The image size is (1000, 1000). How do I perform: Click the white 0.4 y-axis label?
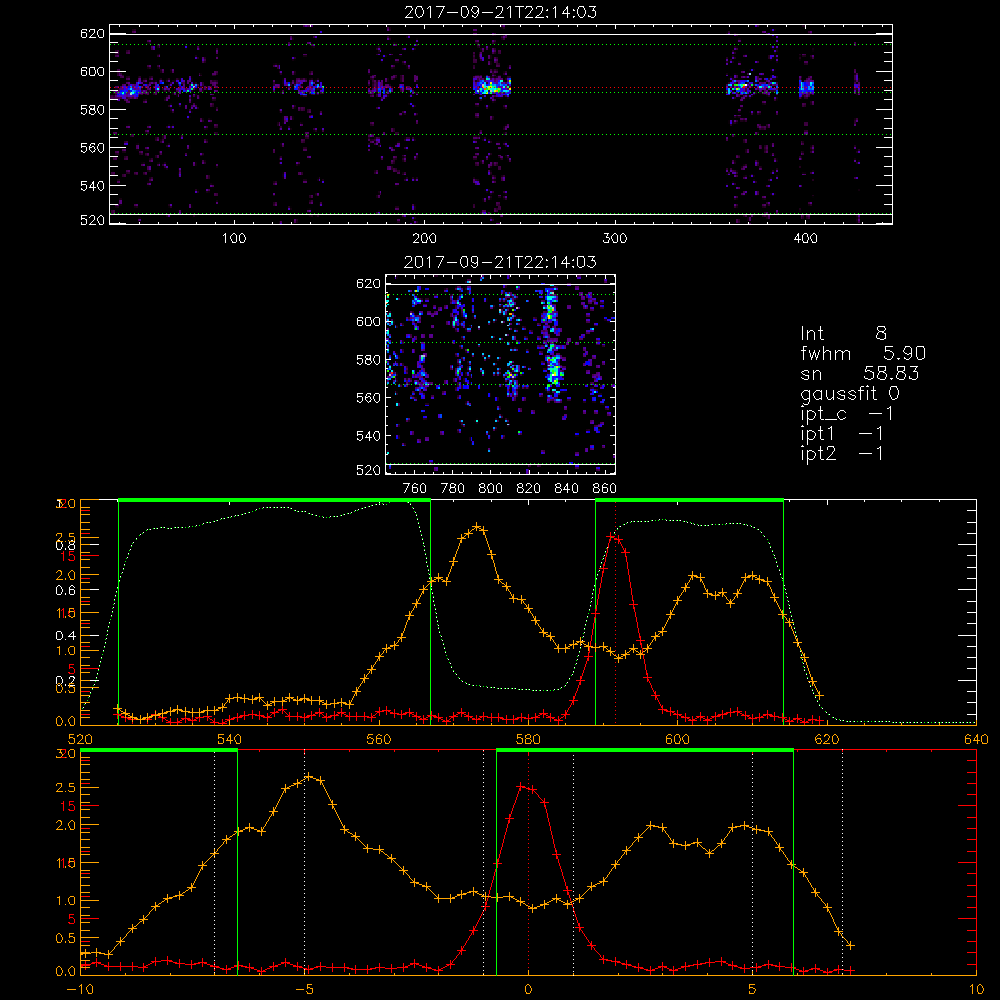click(x=66, y=636)
